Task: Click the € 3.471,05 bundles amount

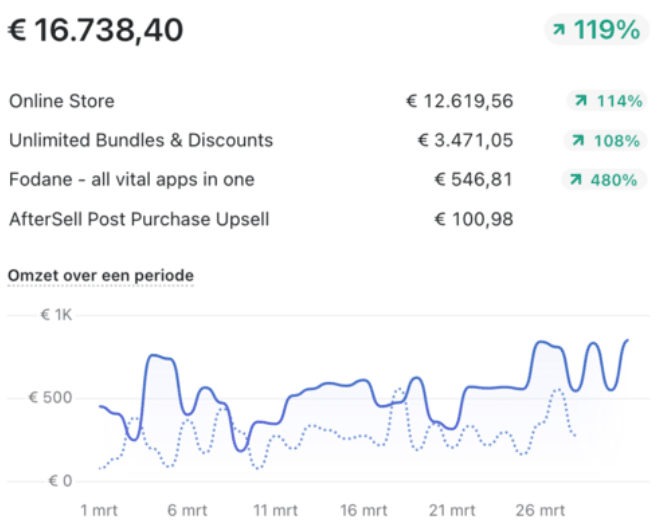Action: pyautogui.click(x=465, y=140)
